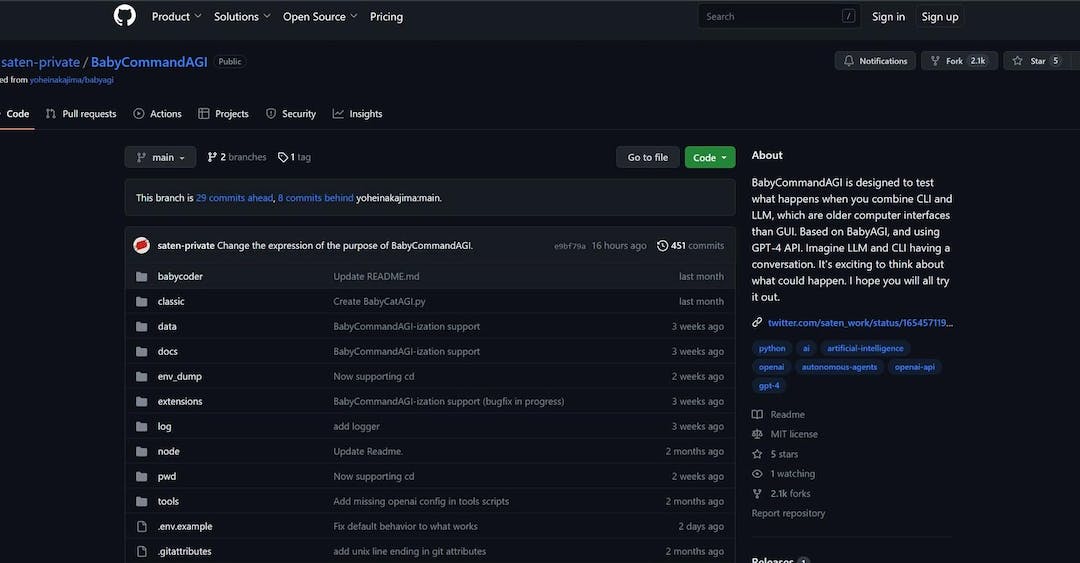Switch to the Projects tab
This screenshot has height=563, width=1080.
point(223,114)
